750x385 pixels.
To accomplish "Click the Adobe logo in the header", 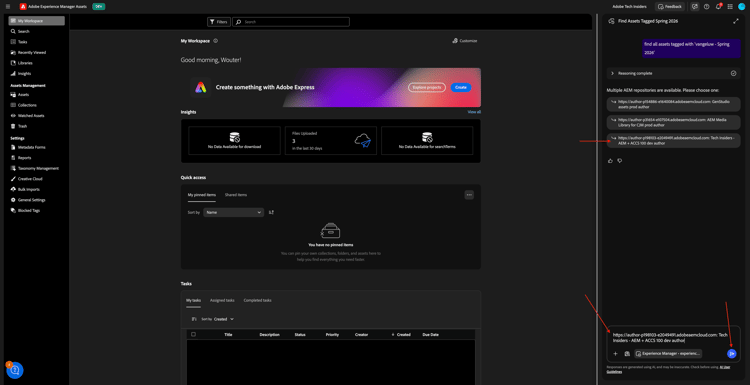I will point(22,7).
